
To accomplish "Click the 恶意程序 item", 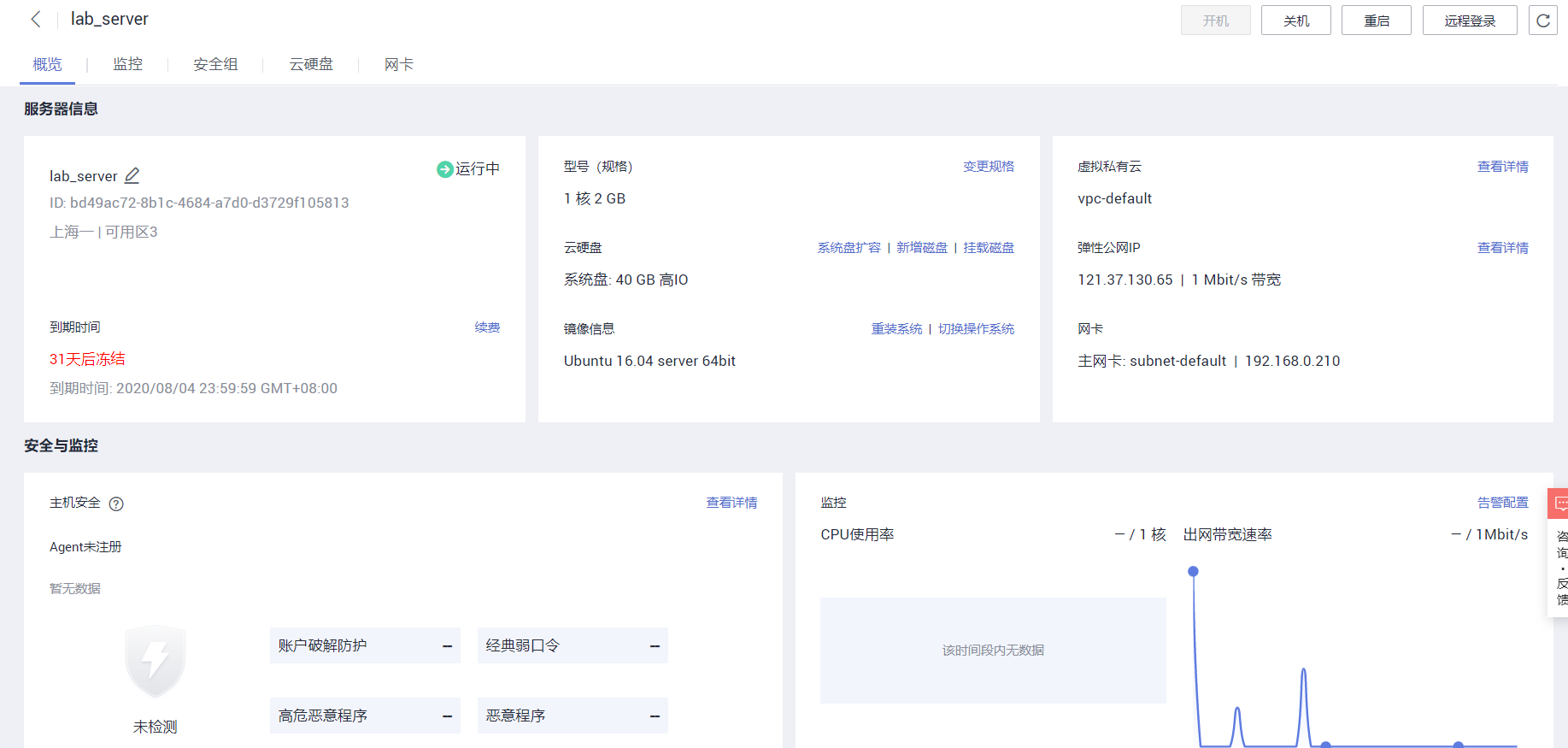I will point(573,716).
